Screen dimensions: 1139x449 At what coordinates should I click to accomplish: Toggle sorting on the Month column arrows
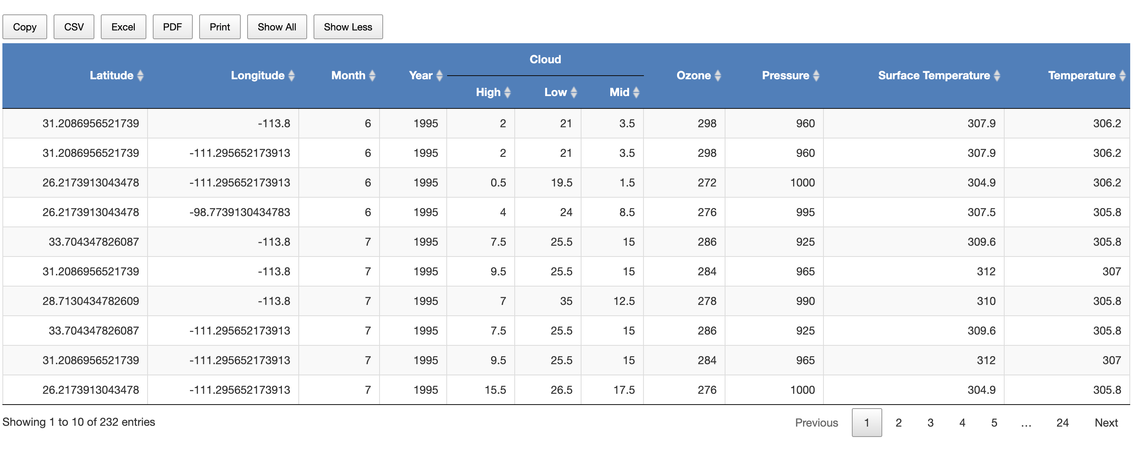[372, 76]
